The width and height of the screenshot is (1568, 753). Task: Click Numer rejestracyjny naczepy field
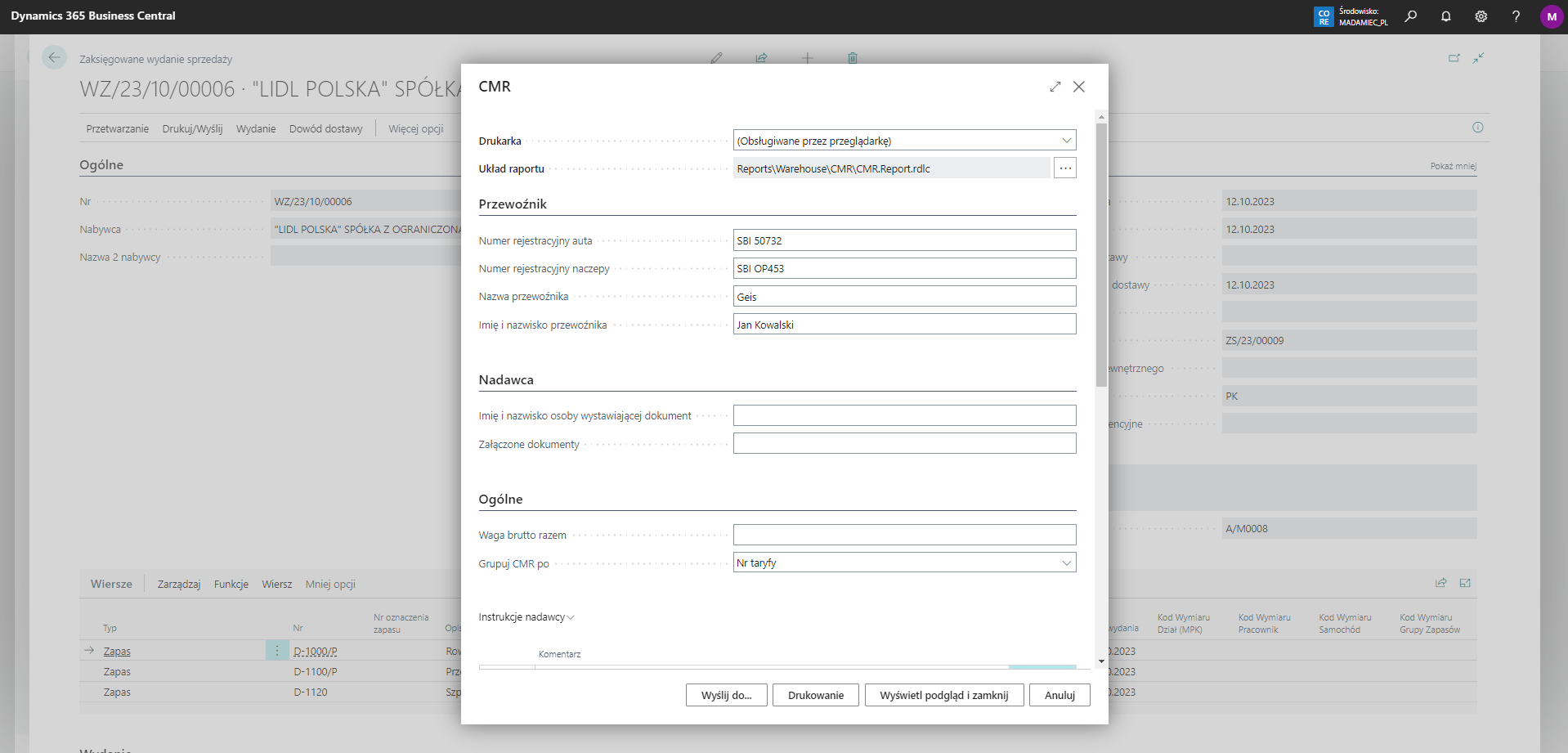tap(905, 268)
